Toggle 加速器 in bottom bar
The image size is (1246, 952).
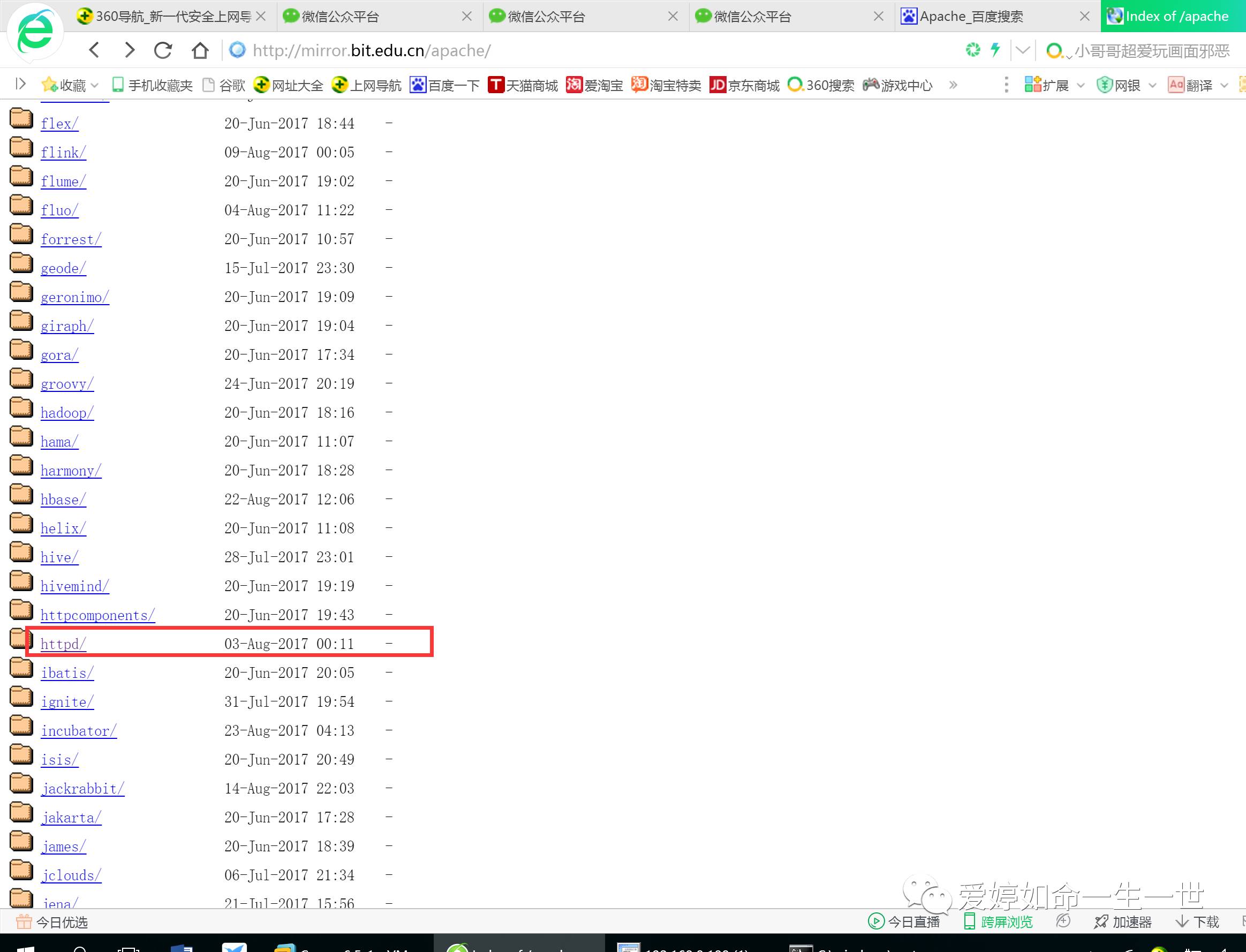tap(1123, 921)
